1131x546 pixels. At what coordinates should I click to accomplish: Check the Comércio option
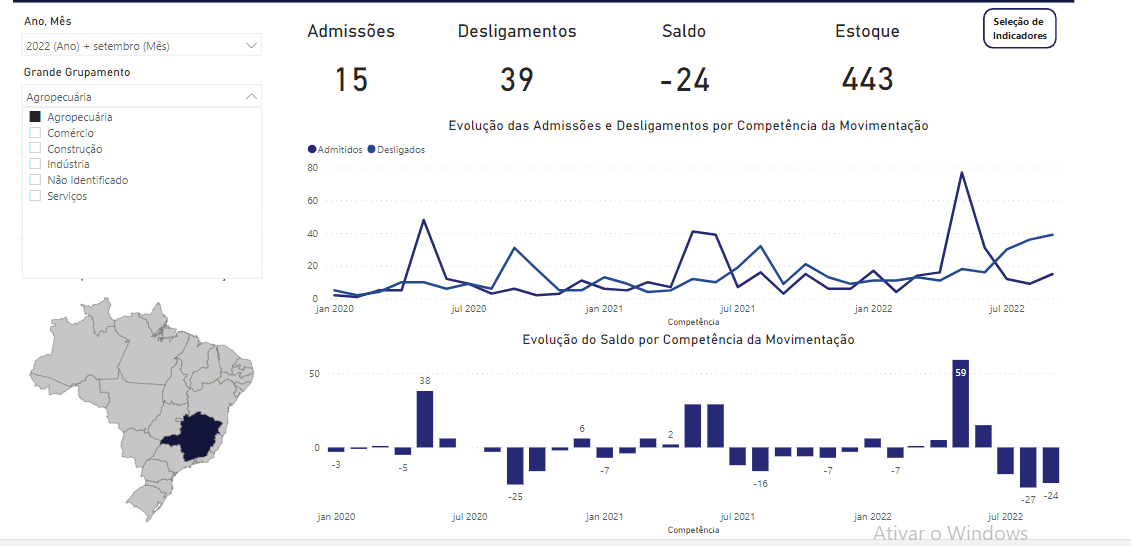(x=35, y=133)
